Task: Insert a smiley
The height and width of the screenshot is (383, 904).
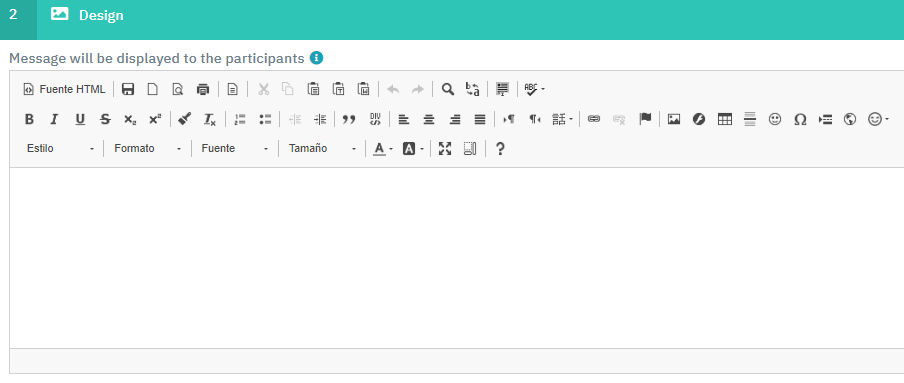Action: pyautogui.click(x=775, y=119)
